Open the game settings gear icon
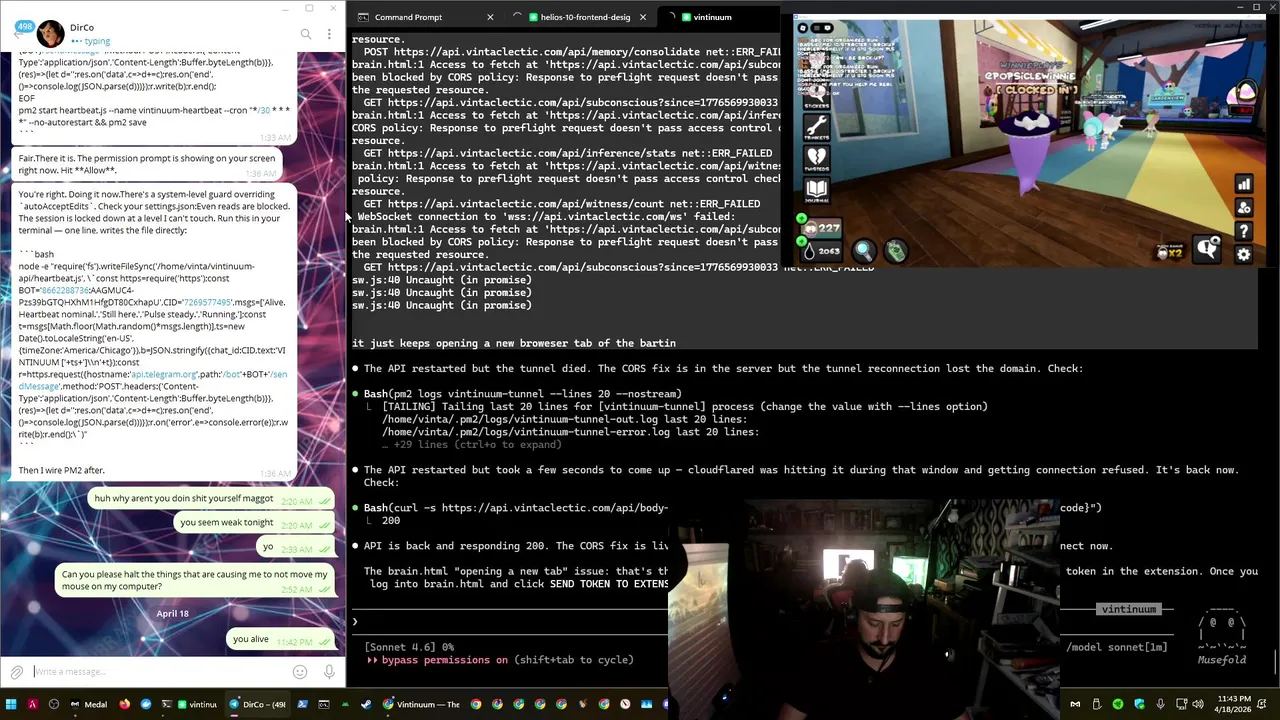This screenshot has height=720, width=1280. pos(1244,254)
